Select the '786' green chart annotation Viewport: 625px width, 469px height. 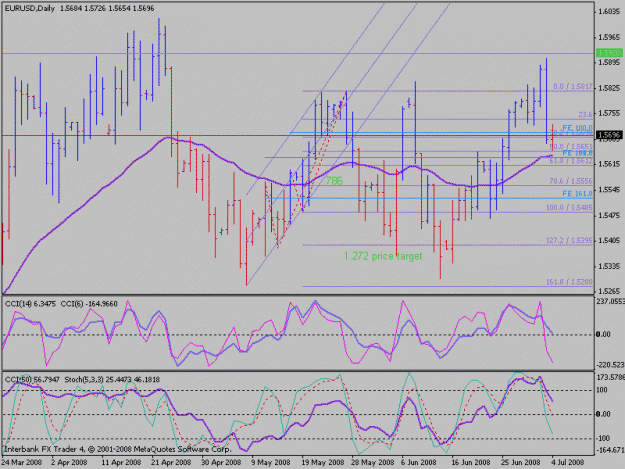click(334, 181)
